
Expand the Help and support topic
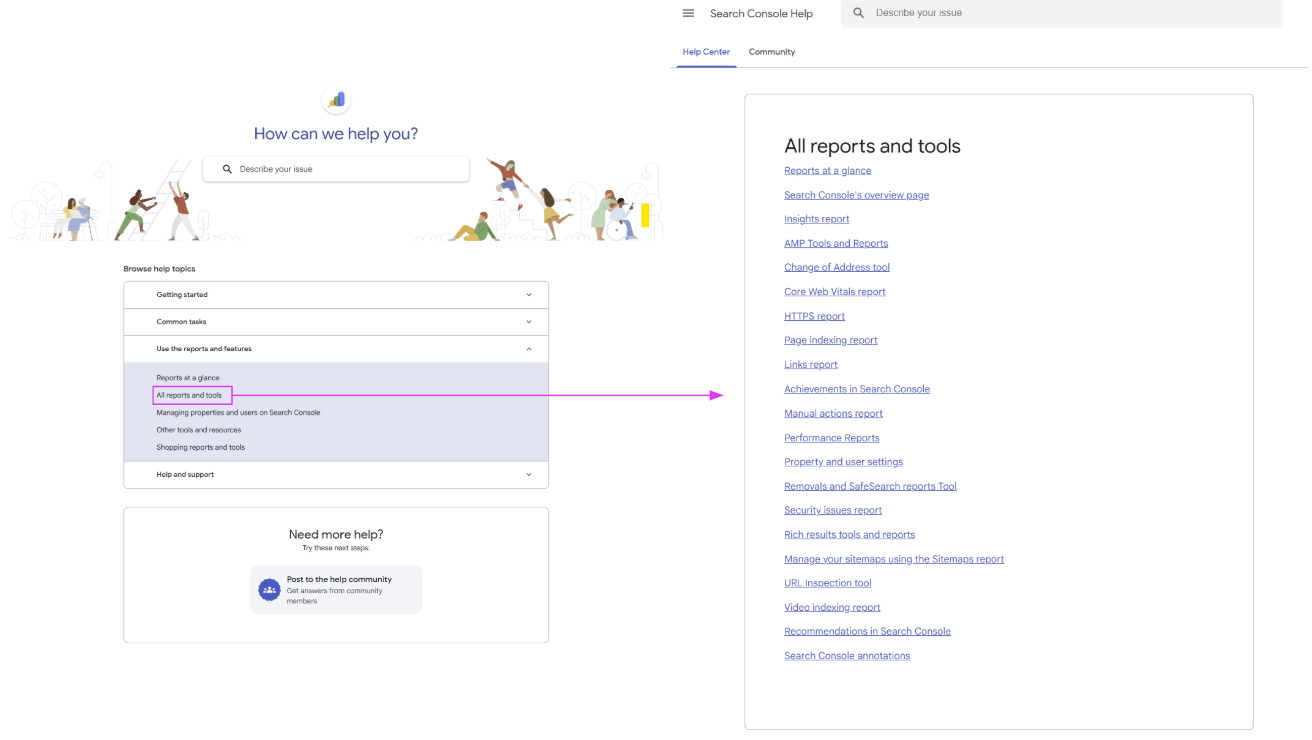tap(336, 475)
